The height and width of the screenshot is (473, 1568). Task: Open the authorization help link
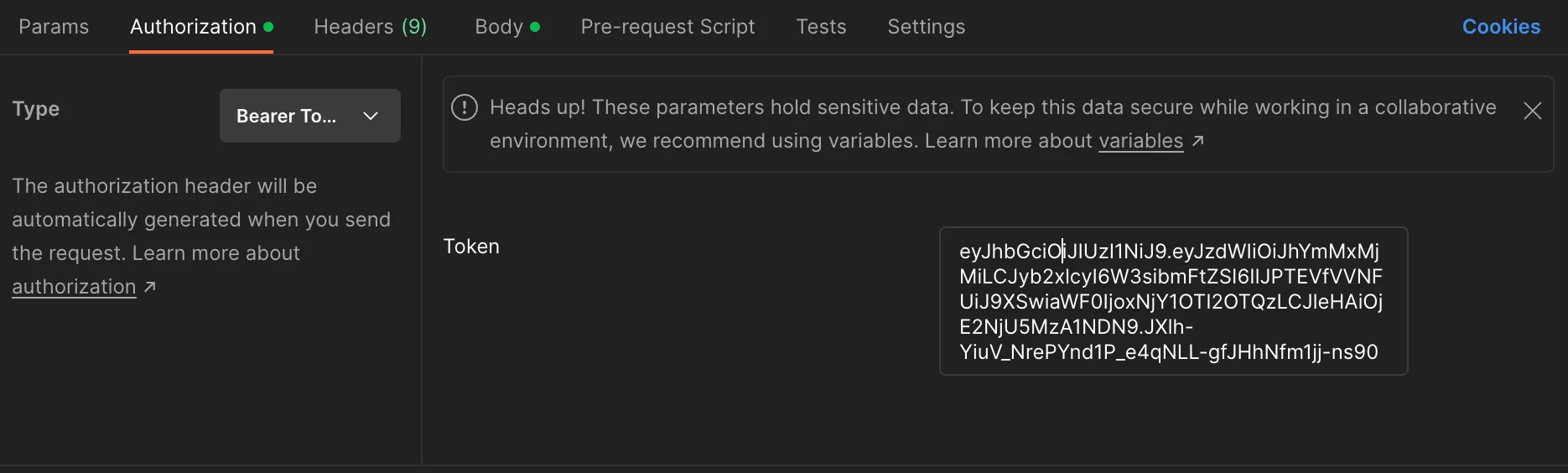[x=74, y=287]
